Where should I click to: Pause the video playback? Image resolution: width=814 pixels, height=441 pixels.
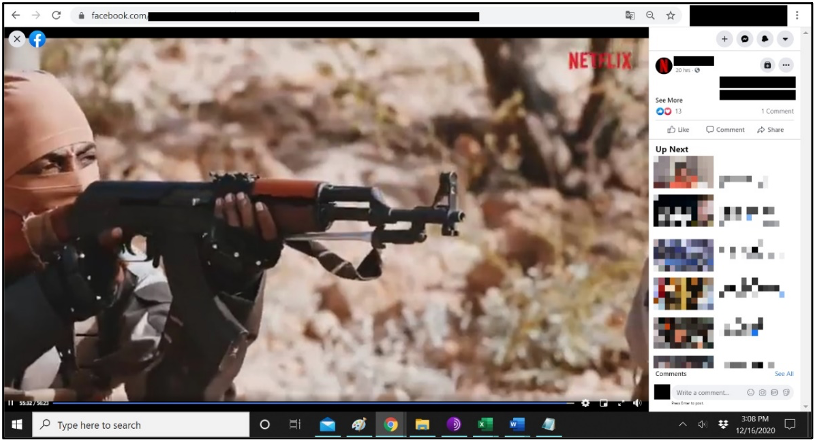(11, 403)
